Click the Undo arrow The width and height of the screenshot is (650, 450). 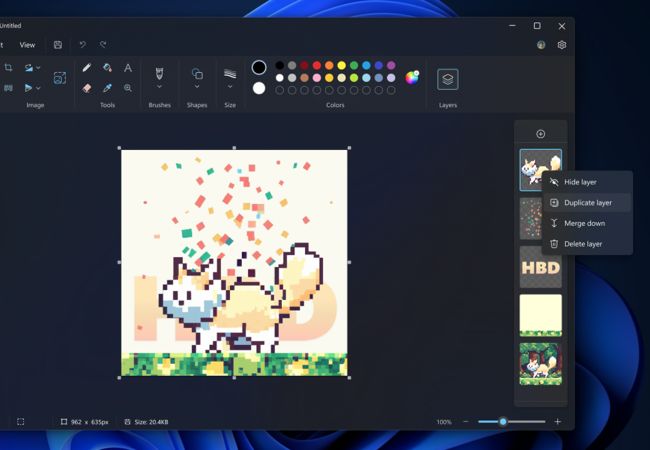(82, 44)
